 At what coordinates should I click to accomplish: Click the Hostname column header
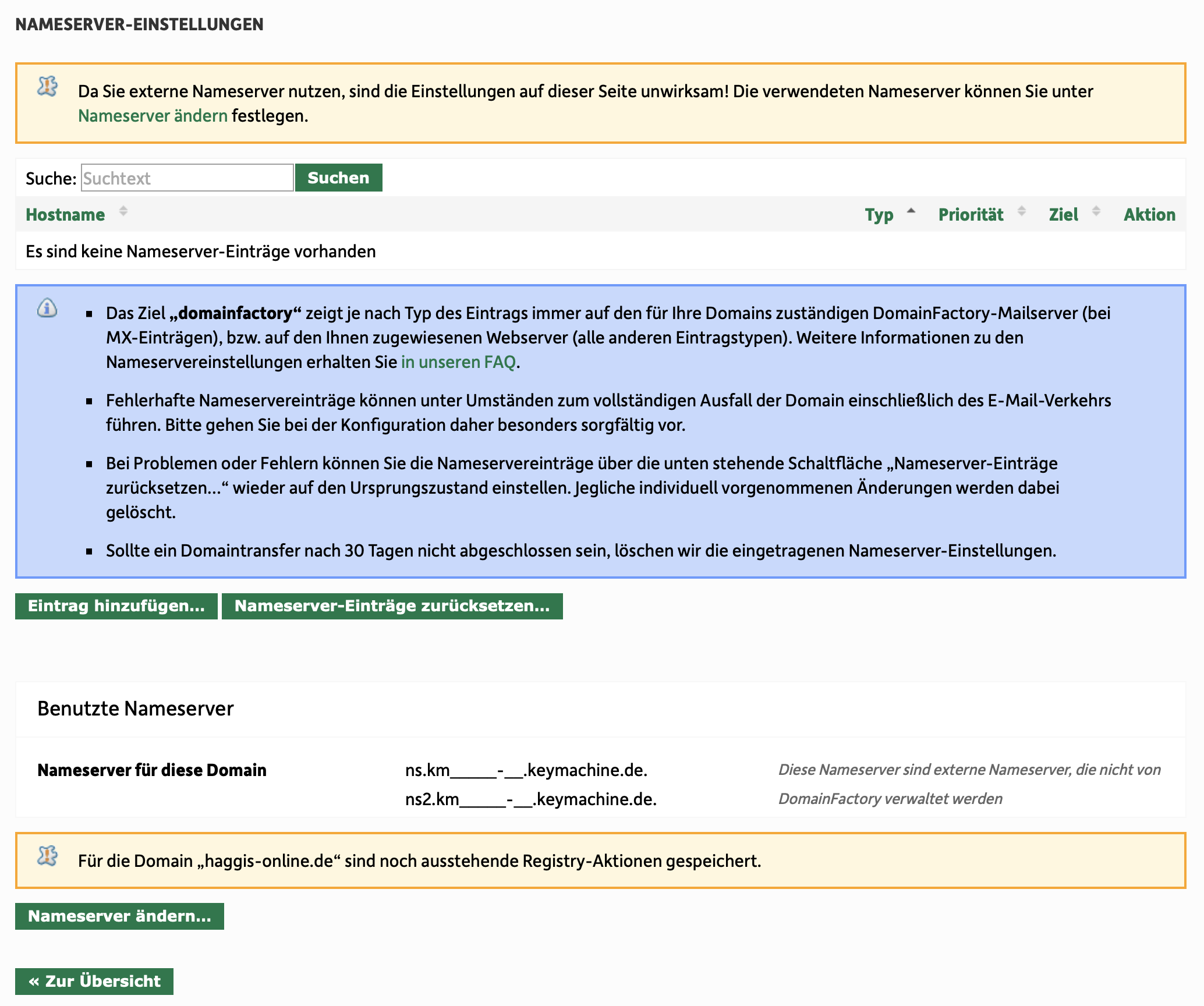65,215
